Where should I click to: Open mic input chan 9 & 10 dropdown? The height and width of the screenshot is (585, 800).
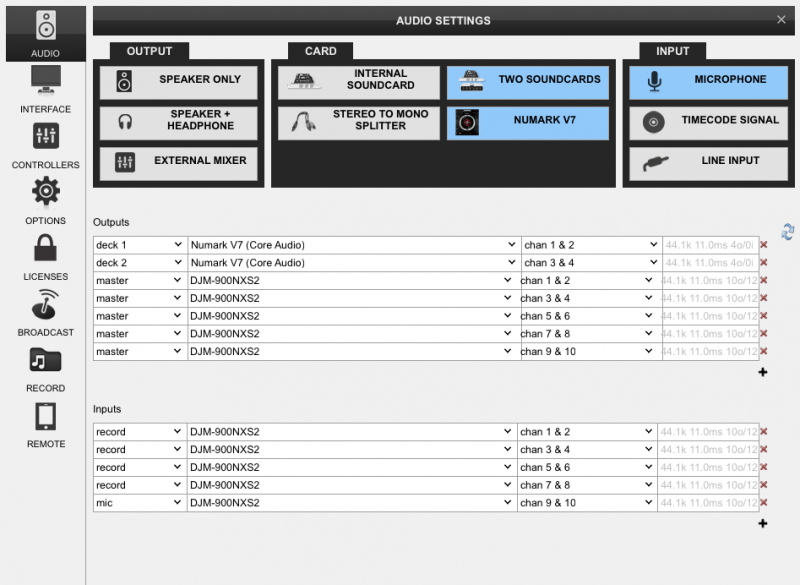[x=587, y=503]
